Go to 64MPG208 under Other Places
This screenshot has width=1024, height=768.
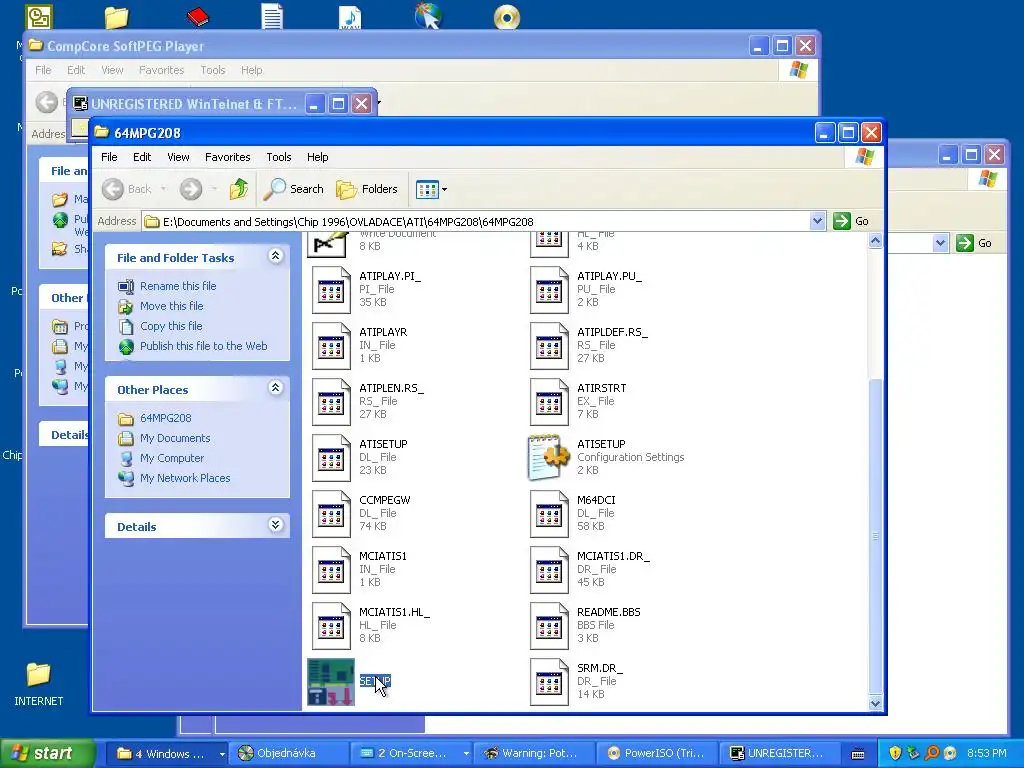(x=165, y=418)
